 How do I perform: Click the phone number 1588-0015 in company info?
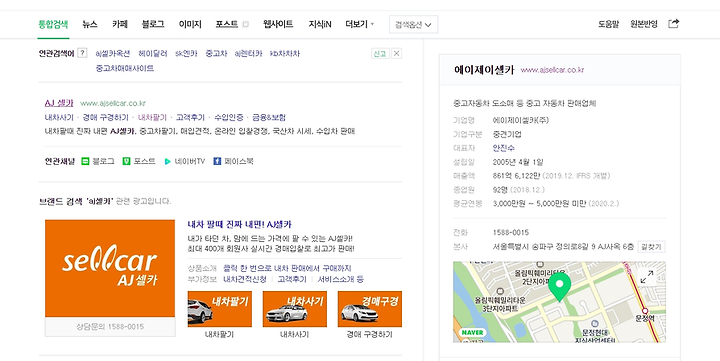click(x=511, y=232)
